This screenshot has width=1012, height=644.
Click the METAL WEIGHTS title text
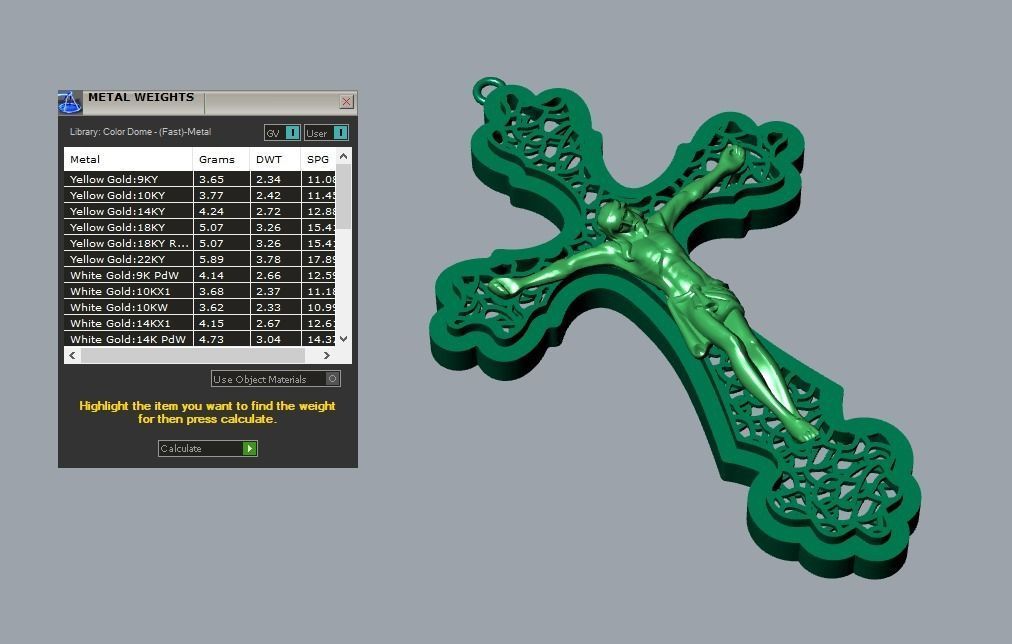[x=141, y=97]
